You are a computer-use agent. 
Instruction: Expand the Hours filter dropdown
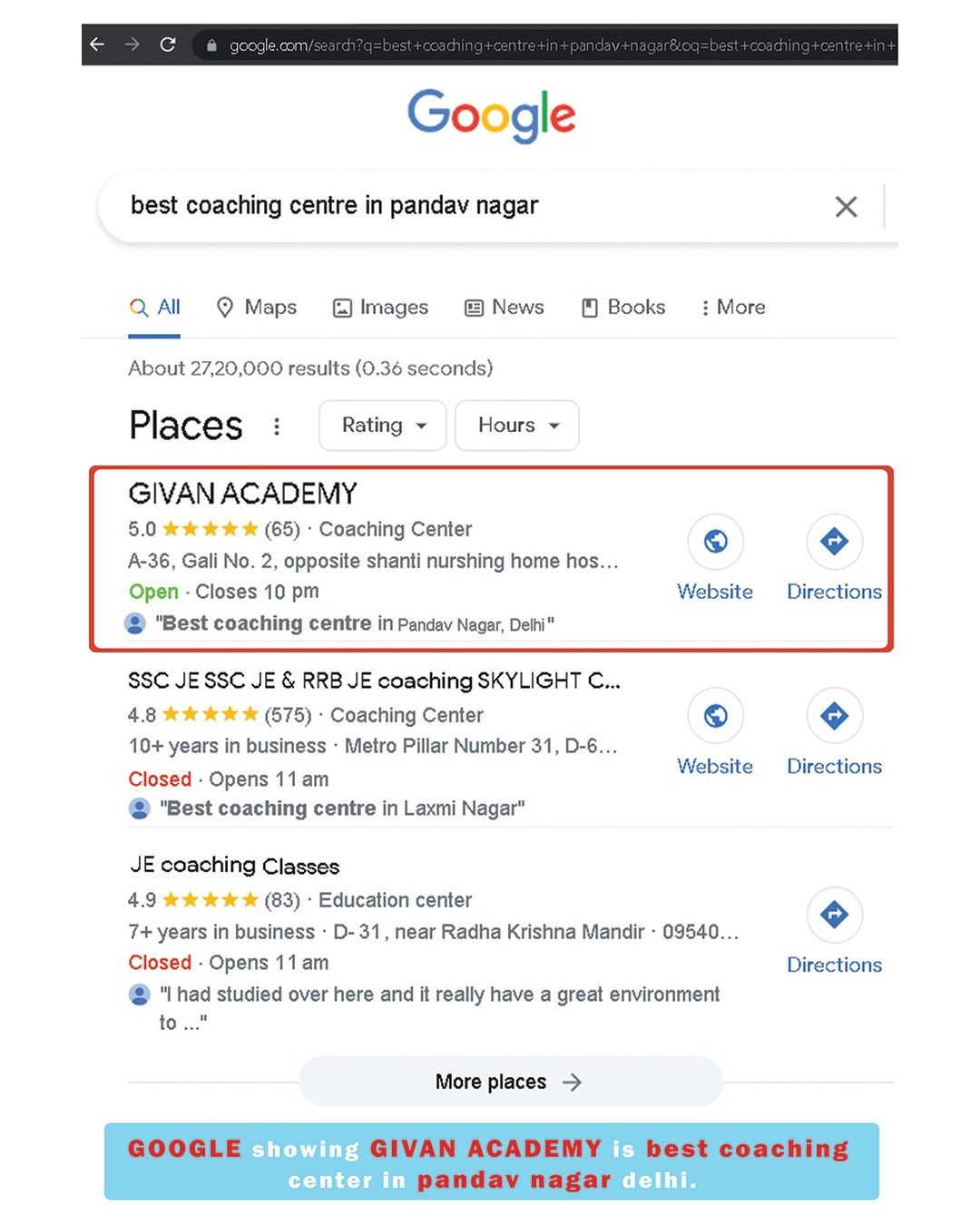[517, 426]
